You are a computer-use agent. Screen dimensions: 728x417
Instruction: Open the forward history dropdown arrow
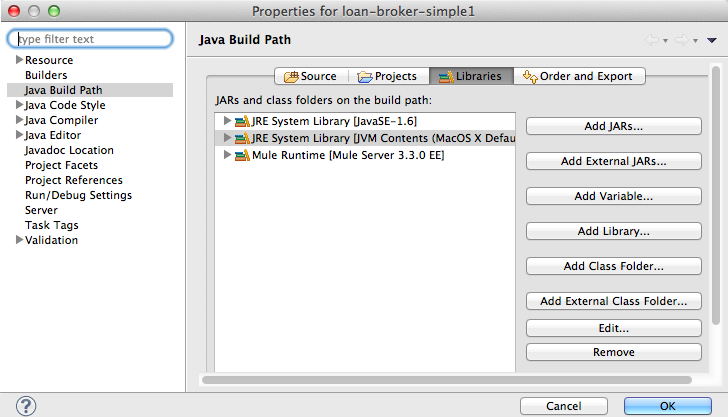(x=696, y=41)
